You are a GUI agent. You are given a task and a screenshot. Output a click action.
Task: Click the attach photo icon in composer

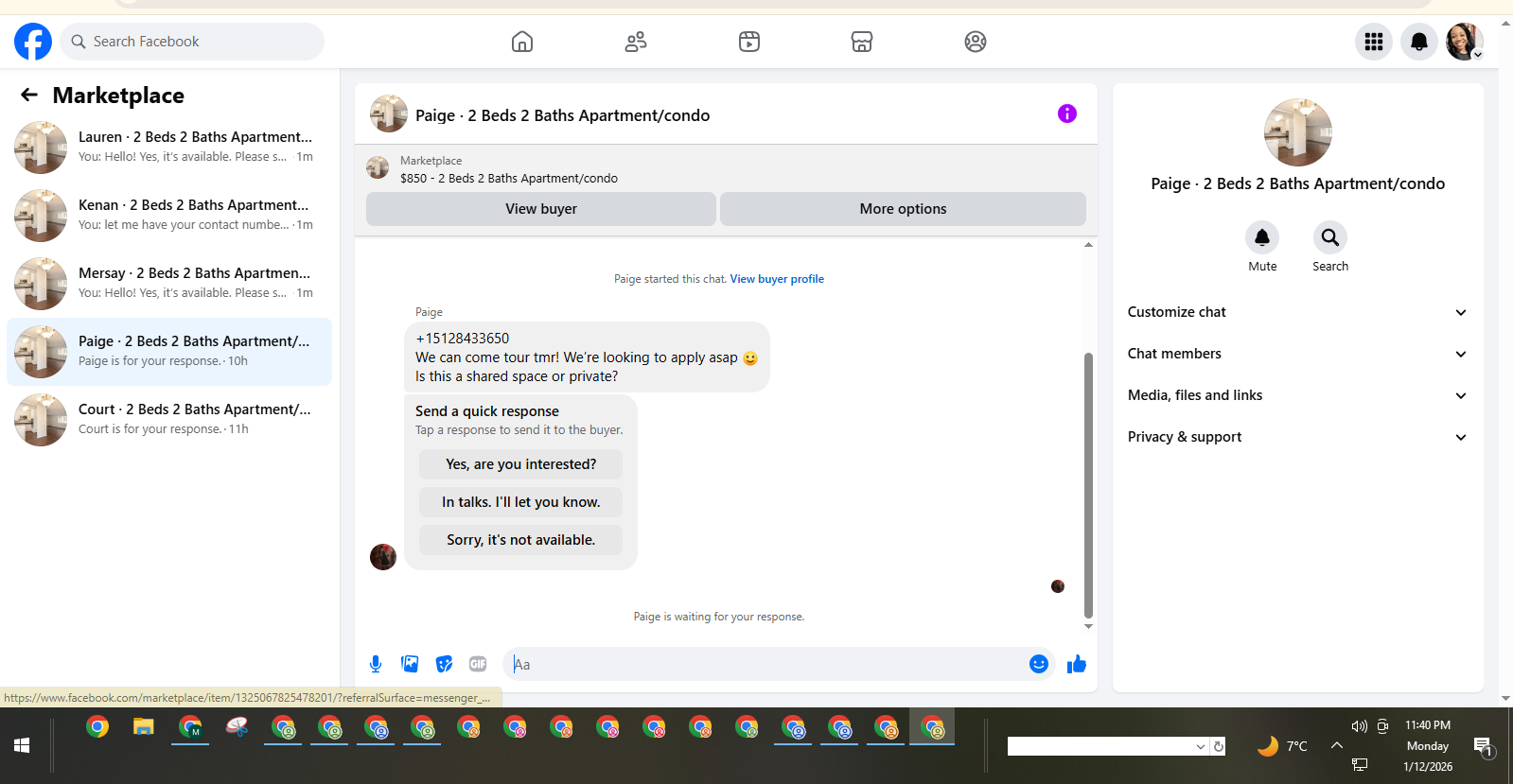(410, 664)
